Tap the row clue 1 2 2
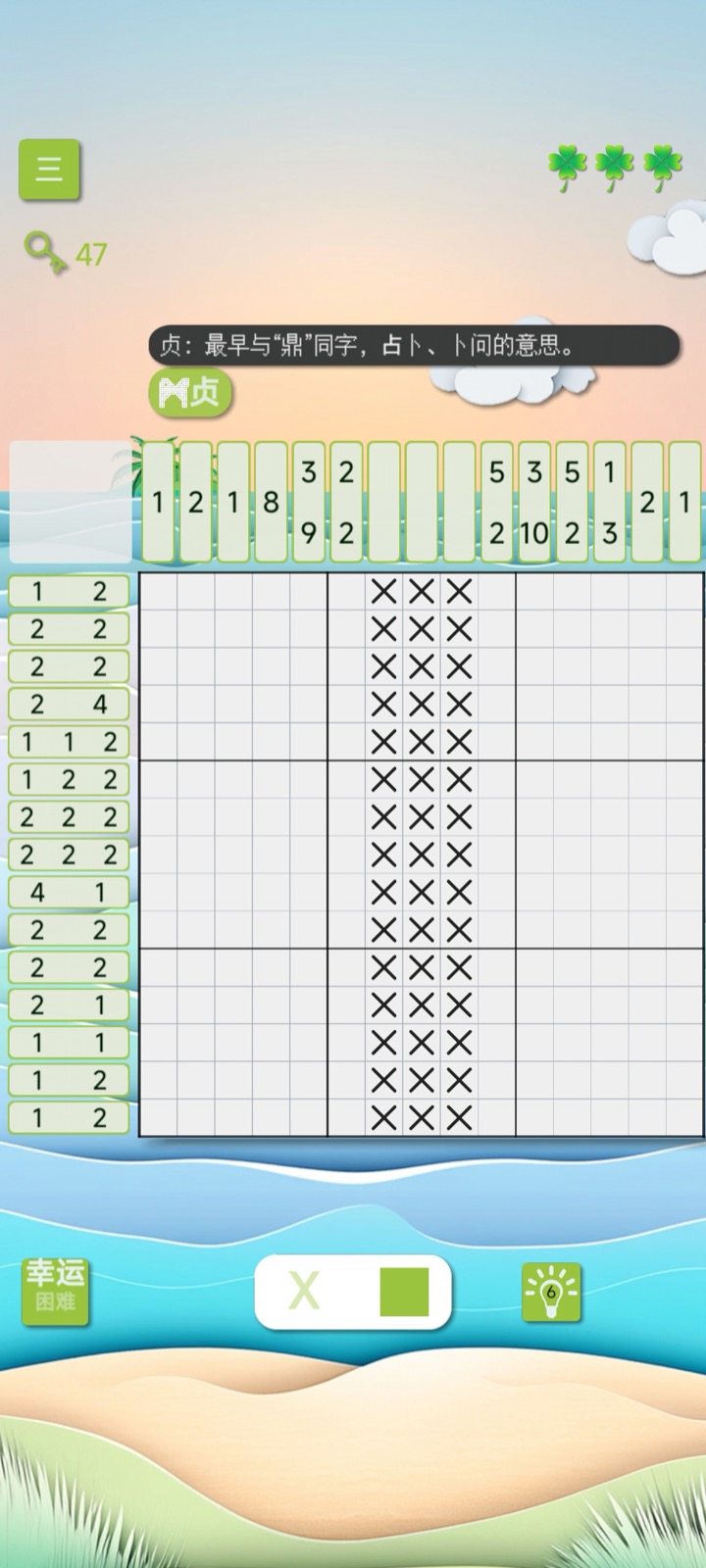Image resolution: width=706 pixels, height=1568 pixels. 69,779
